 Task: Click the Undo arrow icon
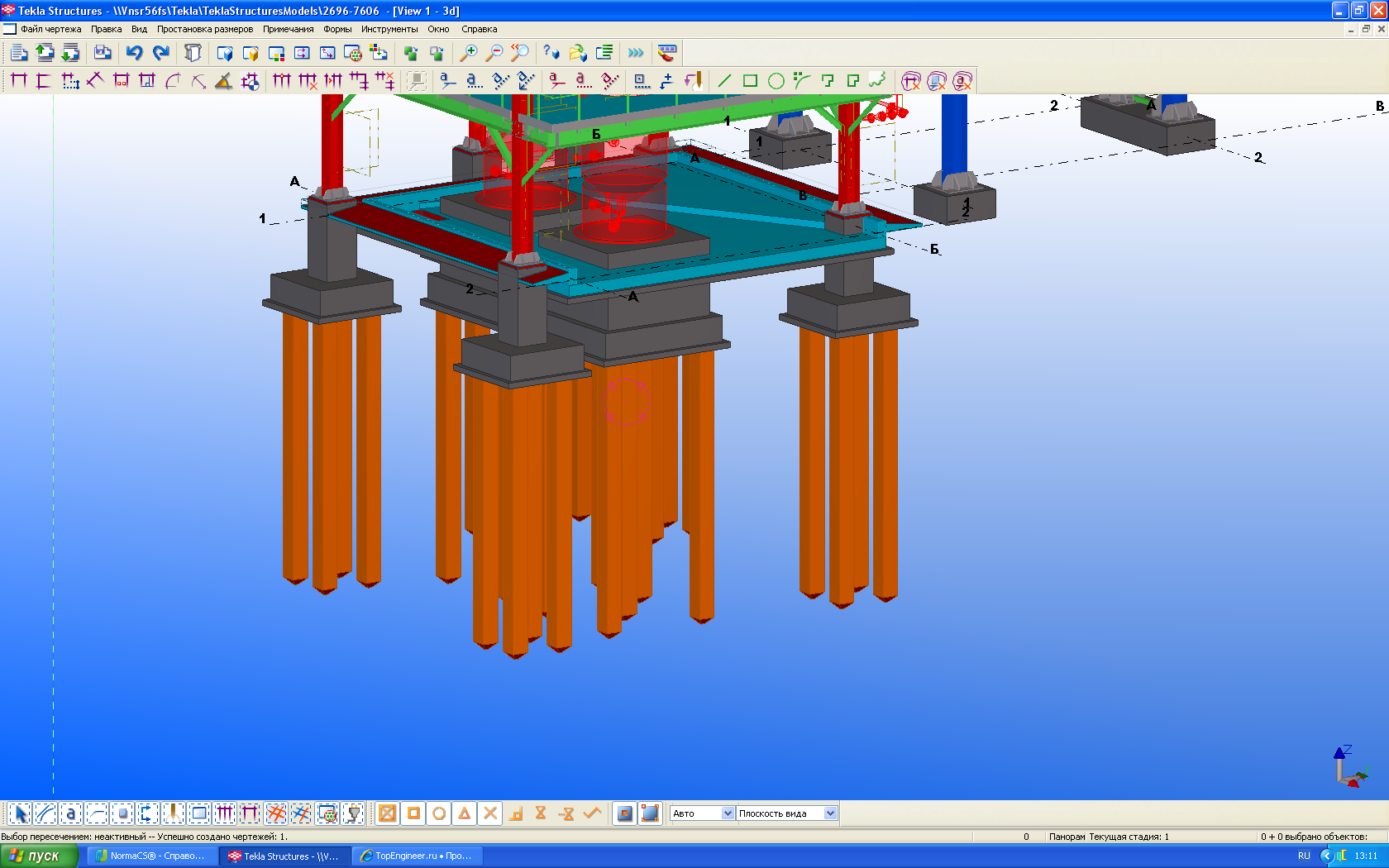[134, 53]
